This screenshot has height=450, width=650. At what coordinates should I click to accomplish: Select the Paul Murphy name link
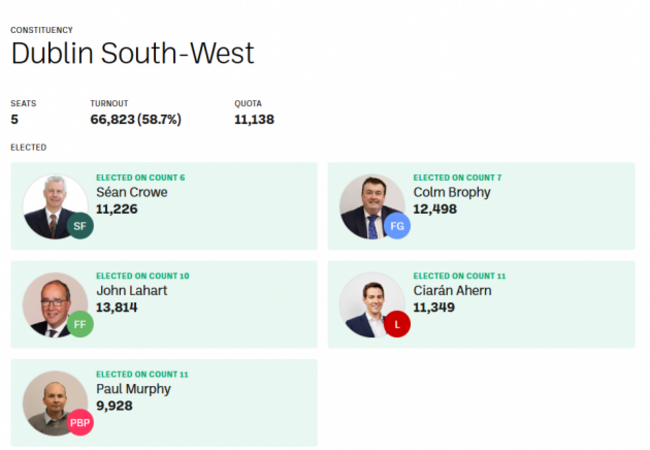click(133, 389)
